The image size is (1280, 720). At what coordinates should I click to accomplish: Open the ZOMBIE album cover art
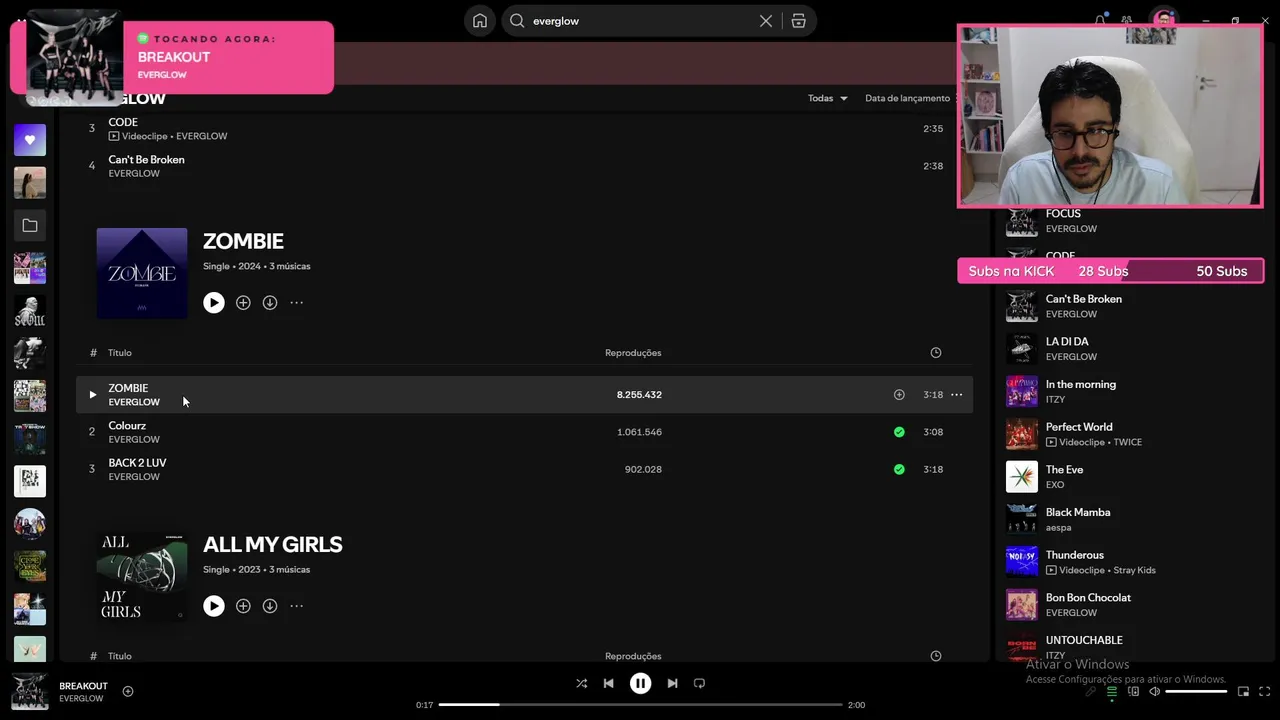(x=142, y=273)
